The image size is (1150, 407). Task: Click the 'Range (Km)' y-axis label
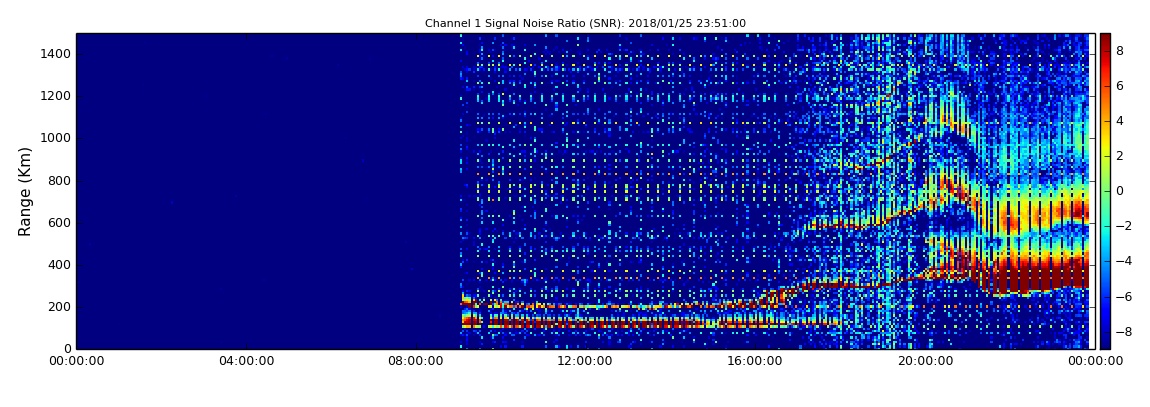25,191
